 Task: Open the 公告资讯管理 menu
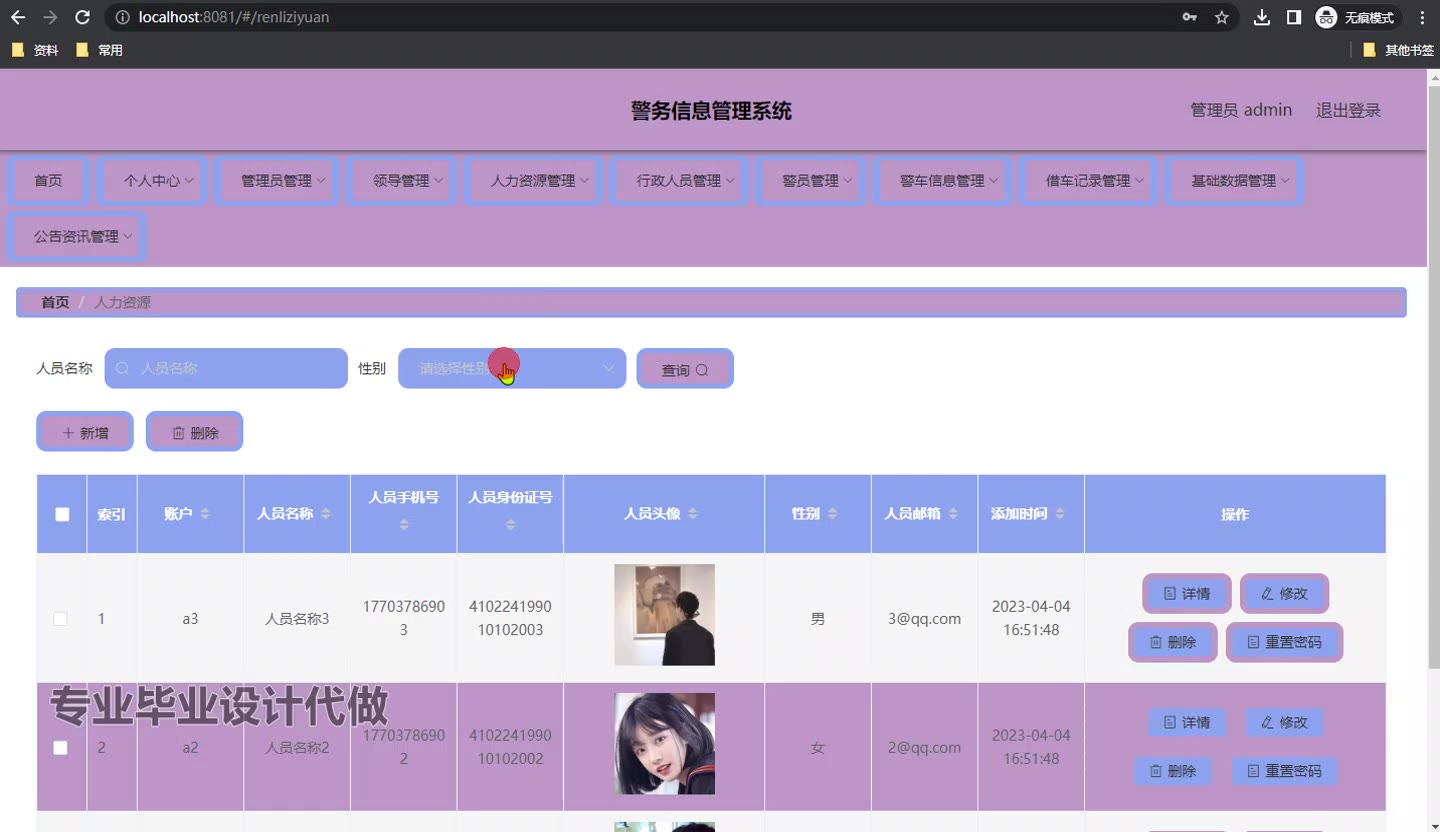coord(77,237)
